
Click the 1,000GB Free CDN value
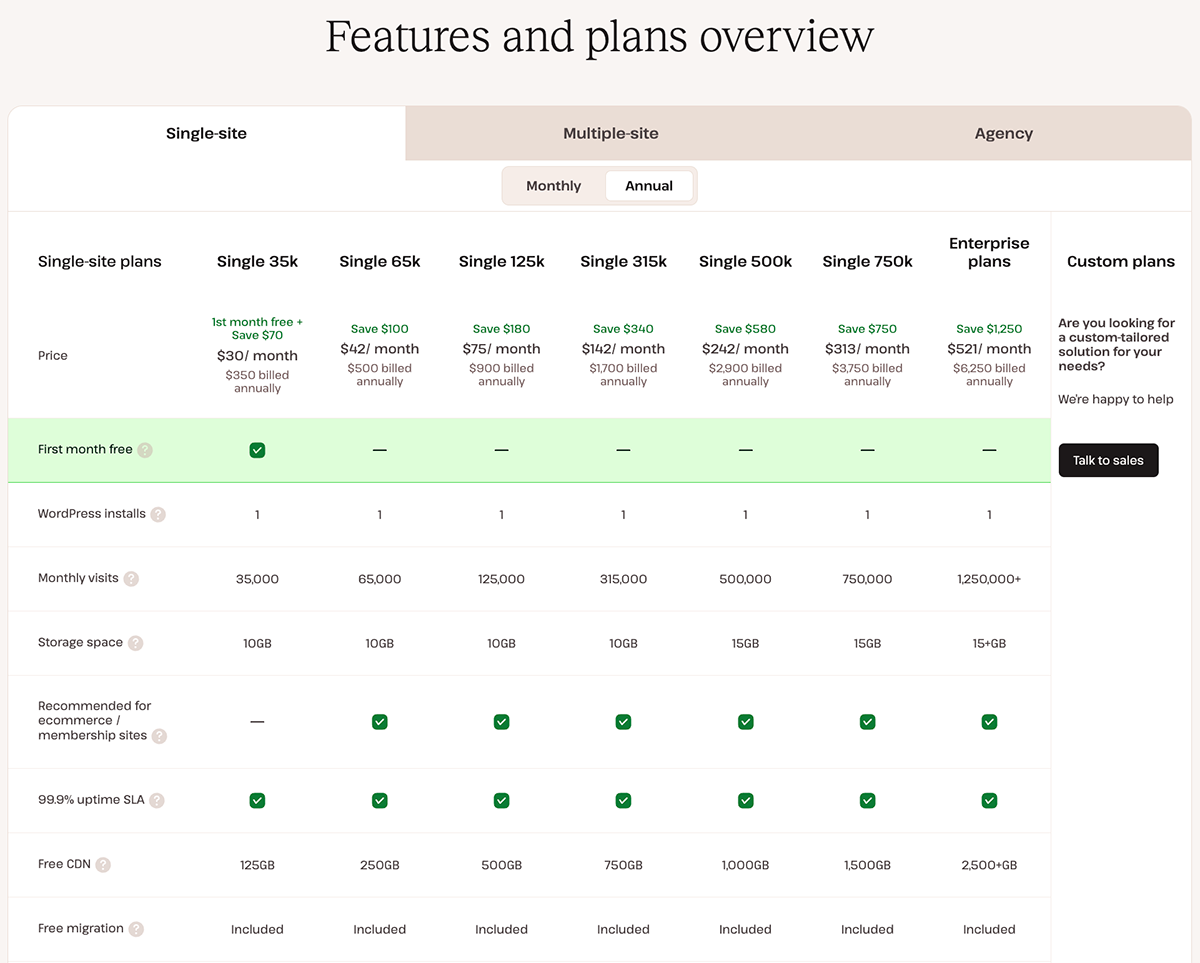pos(745,865)
